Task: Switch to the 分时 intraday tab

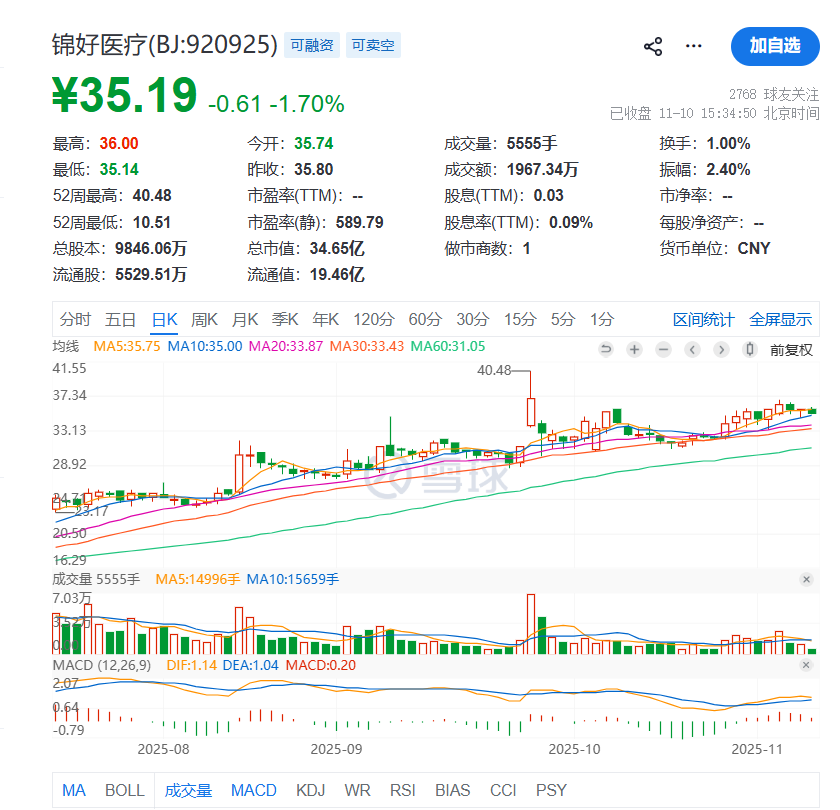Action: (x=75, y=320)
